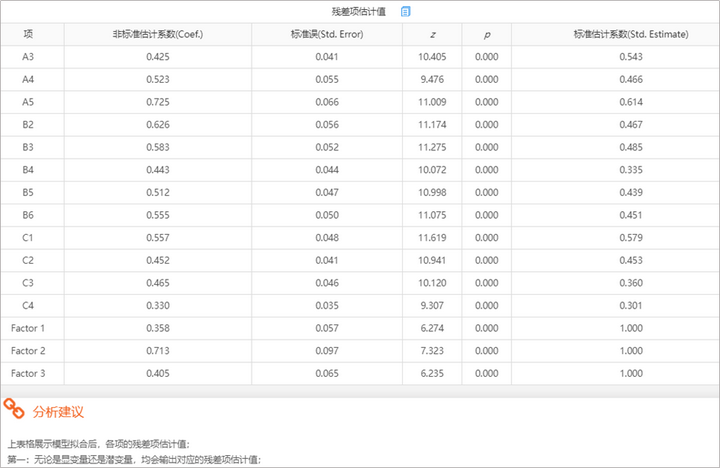Click coefficient 0.626 in row B2
Screen dimensions: 720x468
158,124
